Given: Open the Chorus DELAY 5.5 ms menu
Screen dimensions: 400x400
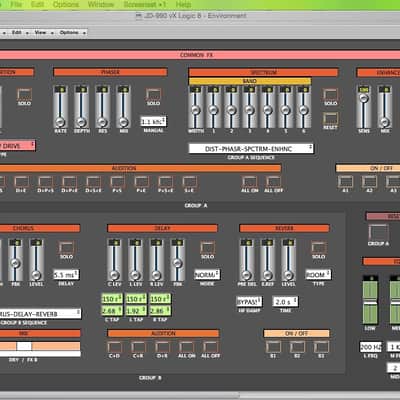Looking at the screenshot, I should [66, 275].
